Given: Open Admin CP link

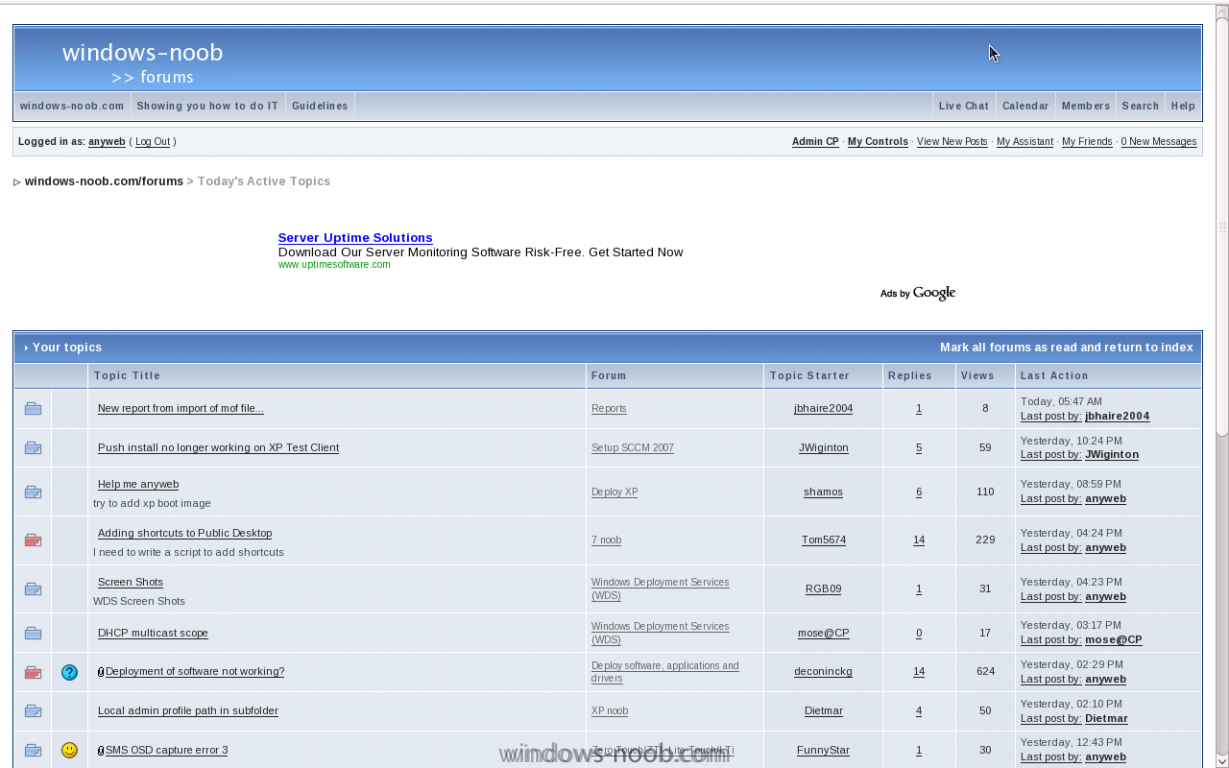Looking at the screenshot, I should [x=815, y=142].
